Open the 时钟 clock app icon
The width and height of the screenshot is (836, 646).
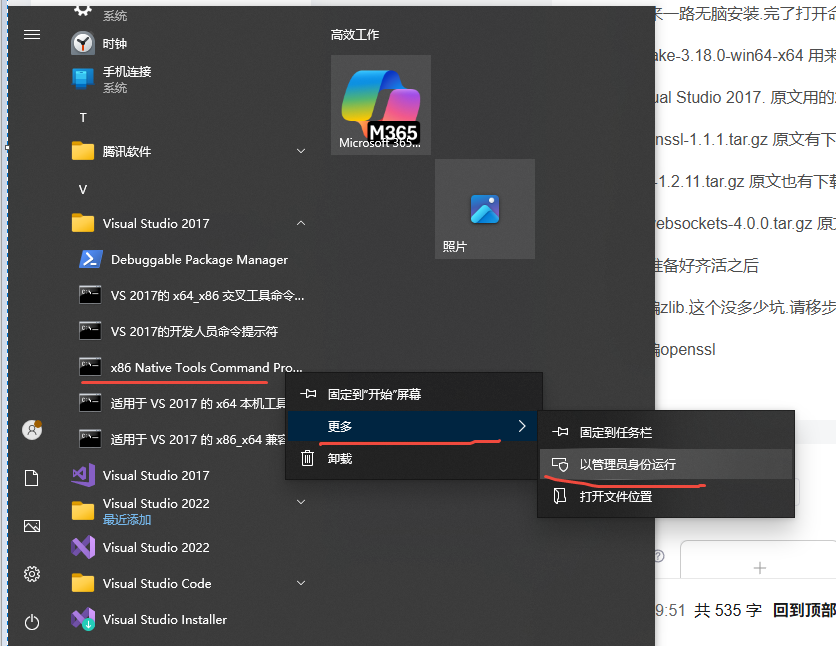[83, 43]
